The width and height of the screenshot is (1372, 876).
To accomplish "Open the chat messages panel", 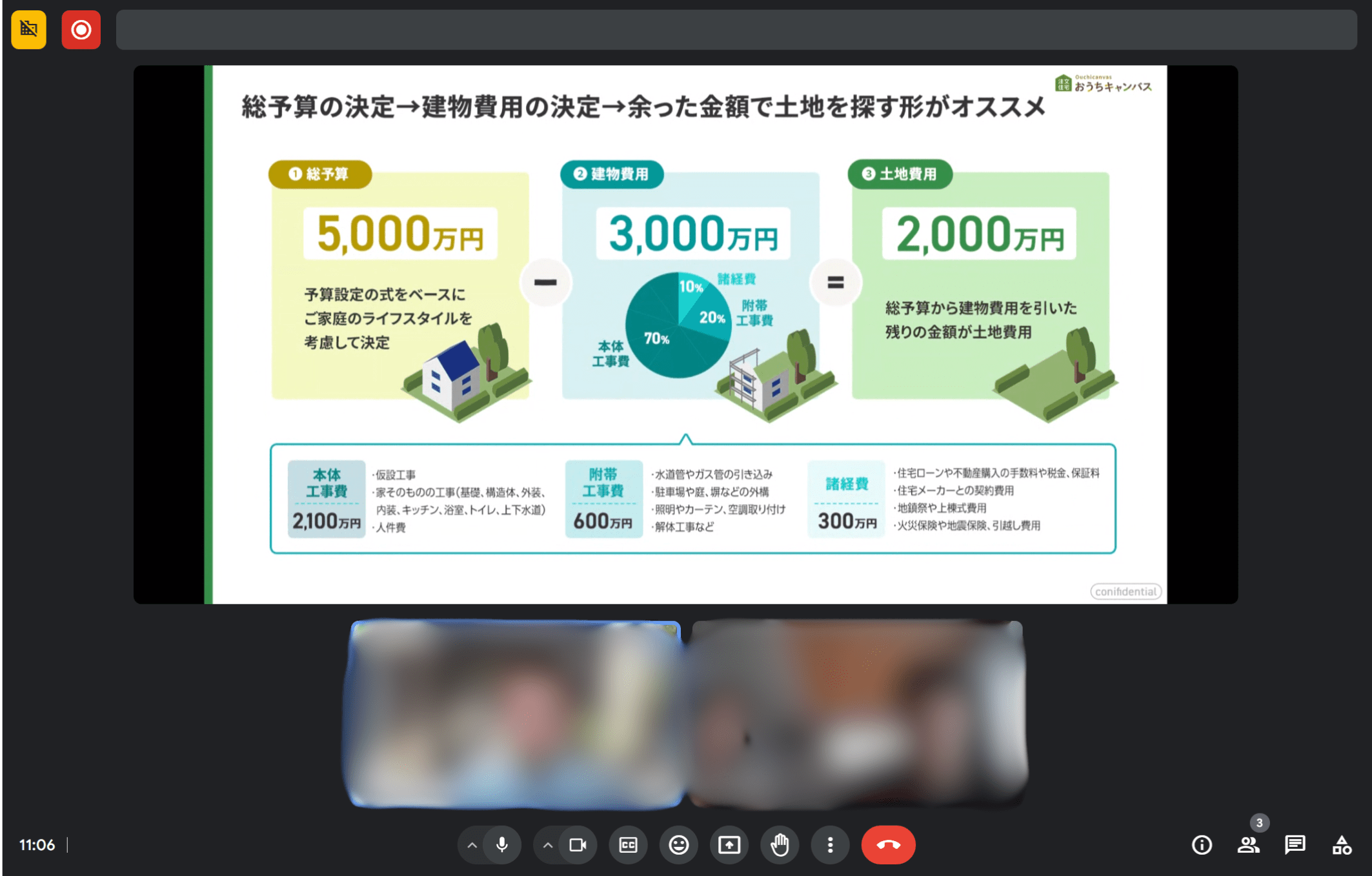I will tap(1295, 844).
